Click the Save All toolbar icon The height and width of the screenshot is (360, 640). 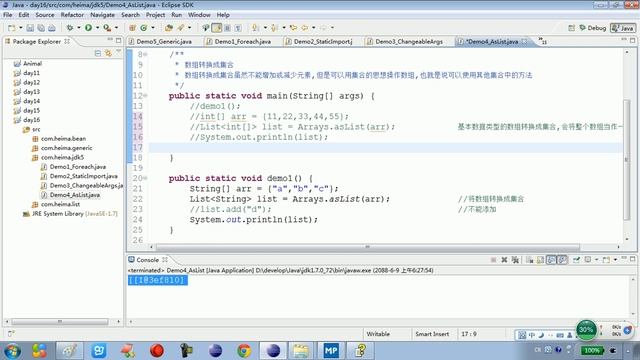coord(41,28)
